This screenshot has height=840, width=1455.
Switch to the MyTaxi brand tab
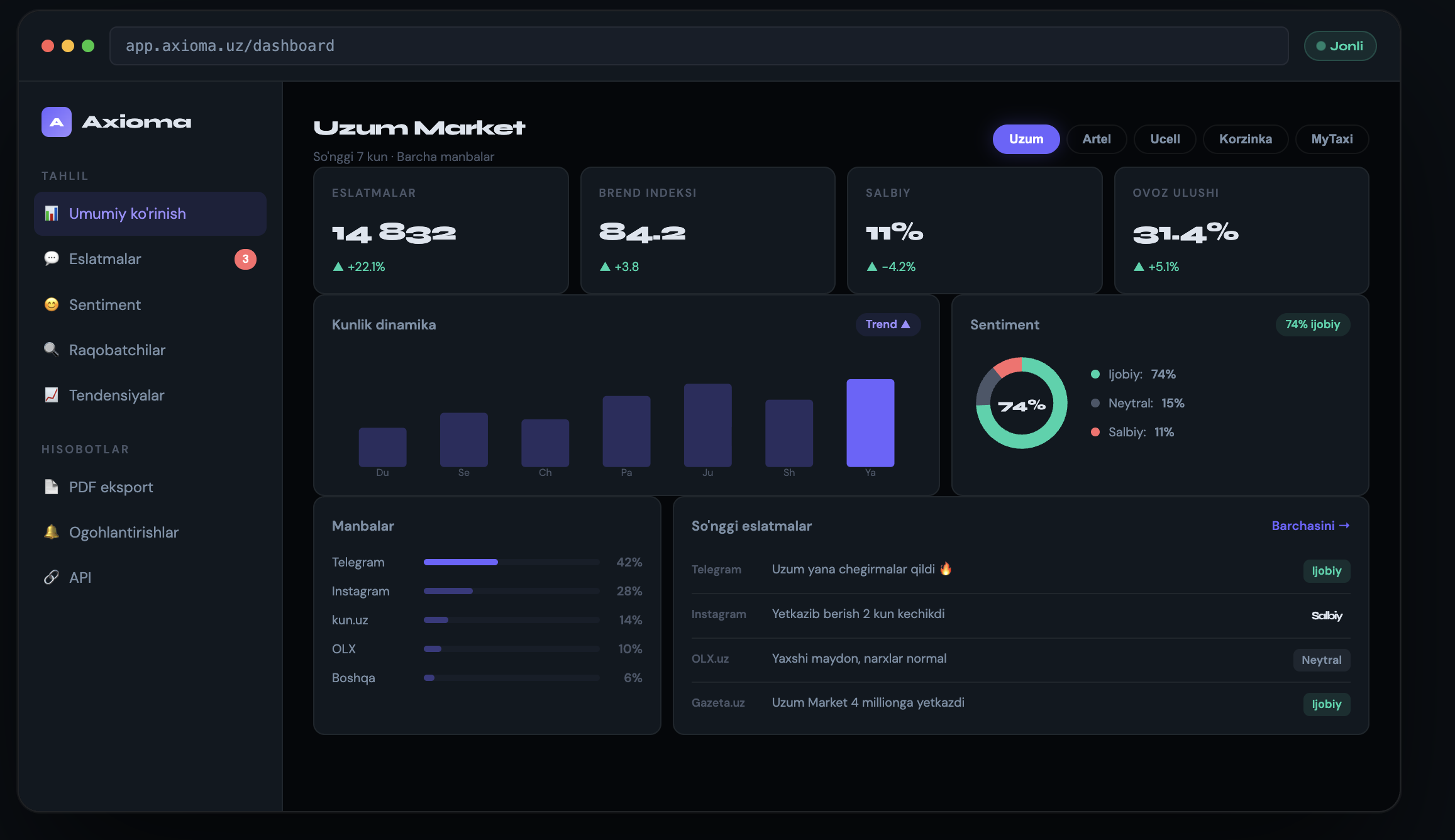1332,139
